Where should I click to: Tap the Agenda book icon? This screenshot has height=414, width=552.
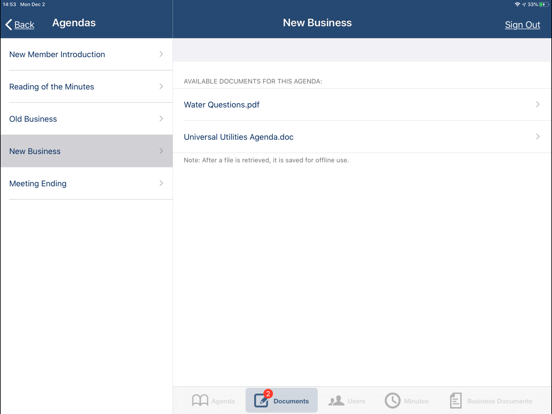[200, 400]
